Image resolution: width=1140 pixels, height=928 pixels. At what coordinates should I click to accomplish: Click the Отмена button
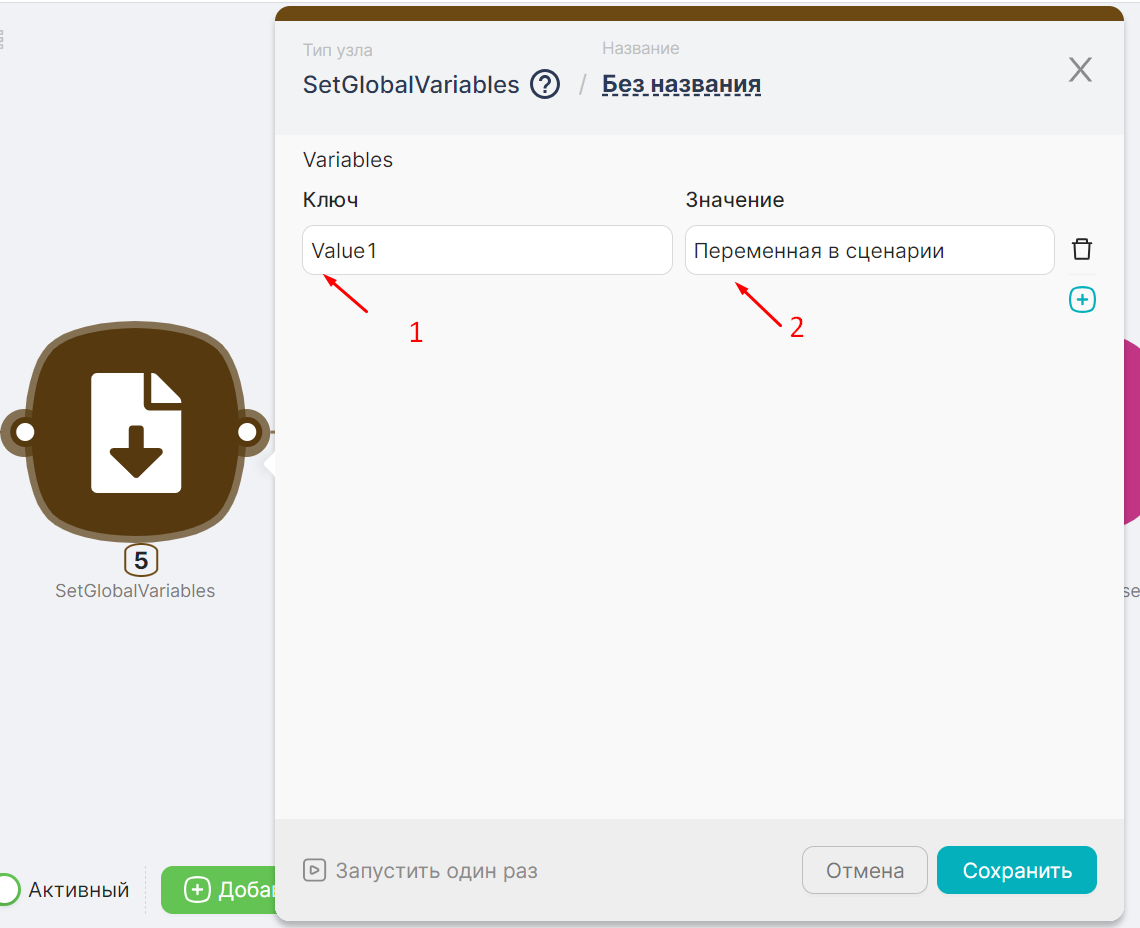point(864,870)
